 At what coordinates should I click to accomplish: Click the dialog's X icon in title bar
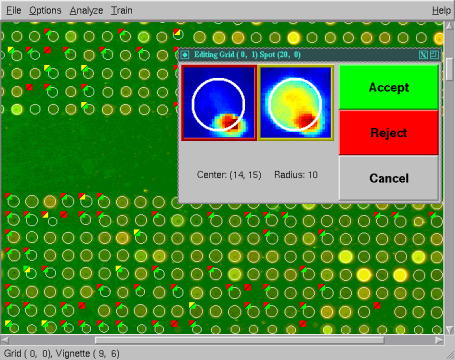point(423,55)
